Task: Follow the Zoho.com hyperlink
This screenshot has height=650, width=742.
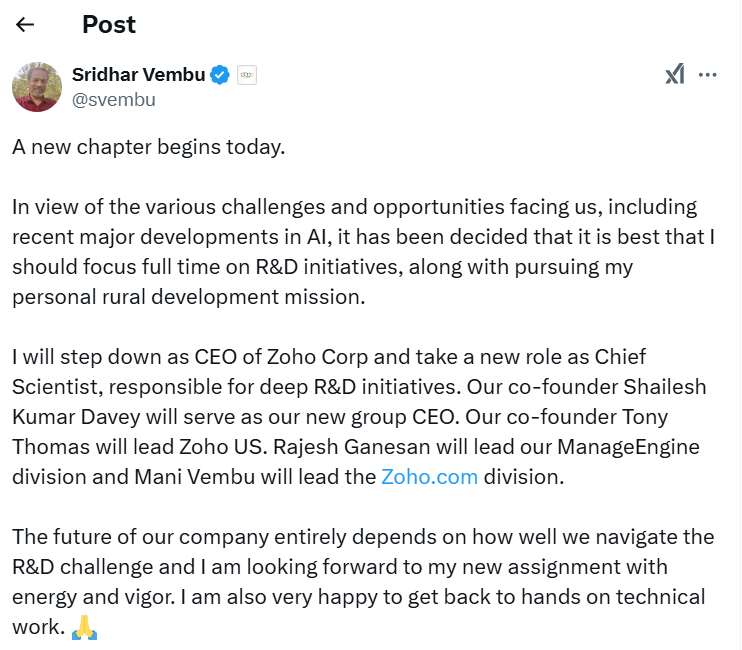Action: (x=430, y=477)
